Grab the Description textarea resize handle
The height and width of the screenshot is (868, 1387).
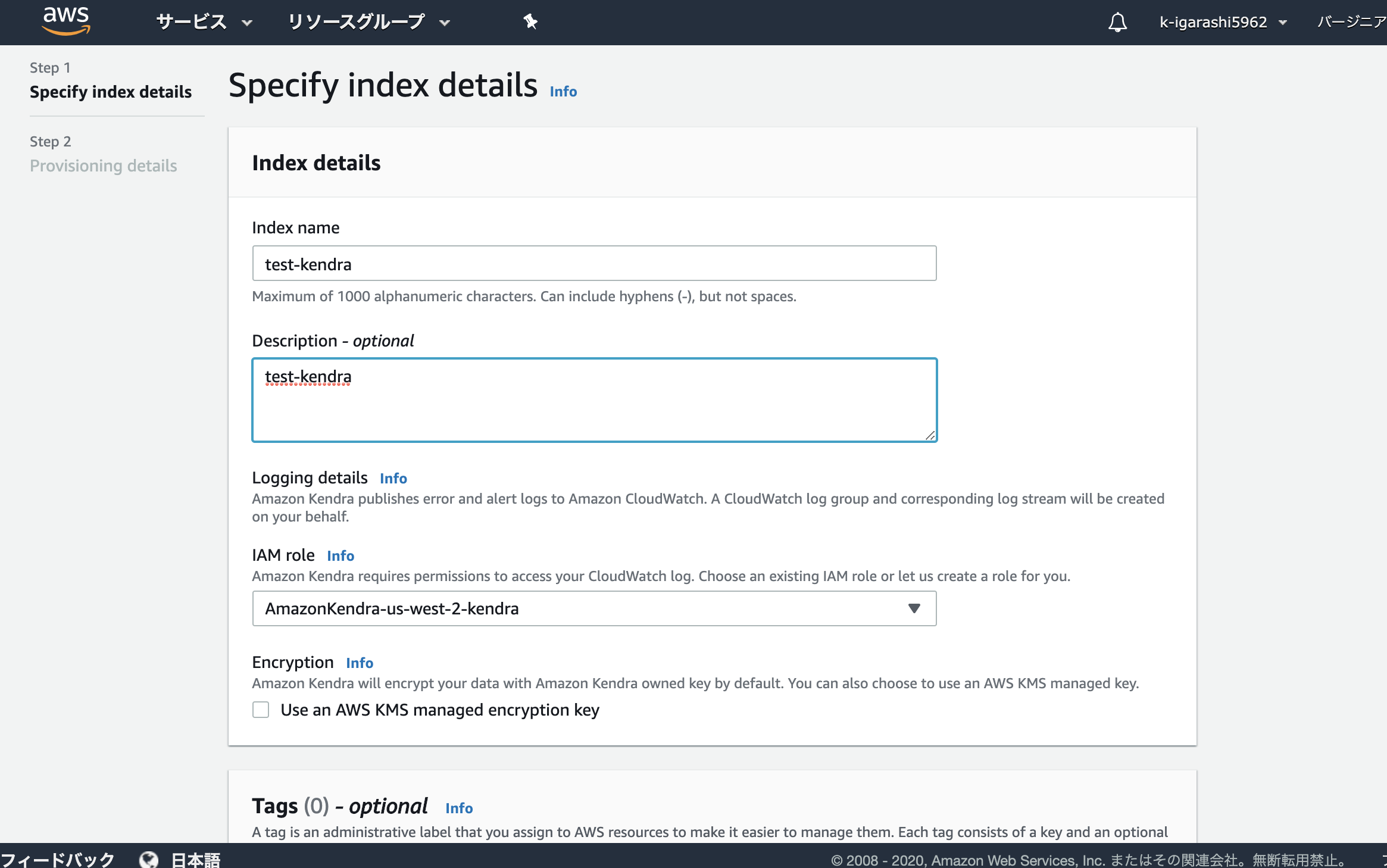930,435
